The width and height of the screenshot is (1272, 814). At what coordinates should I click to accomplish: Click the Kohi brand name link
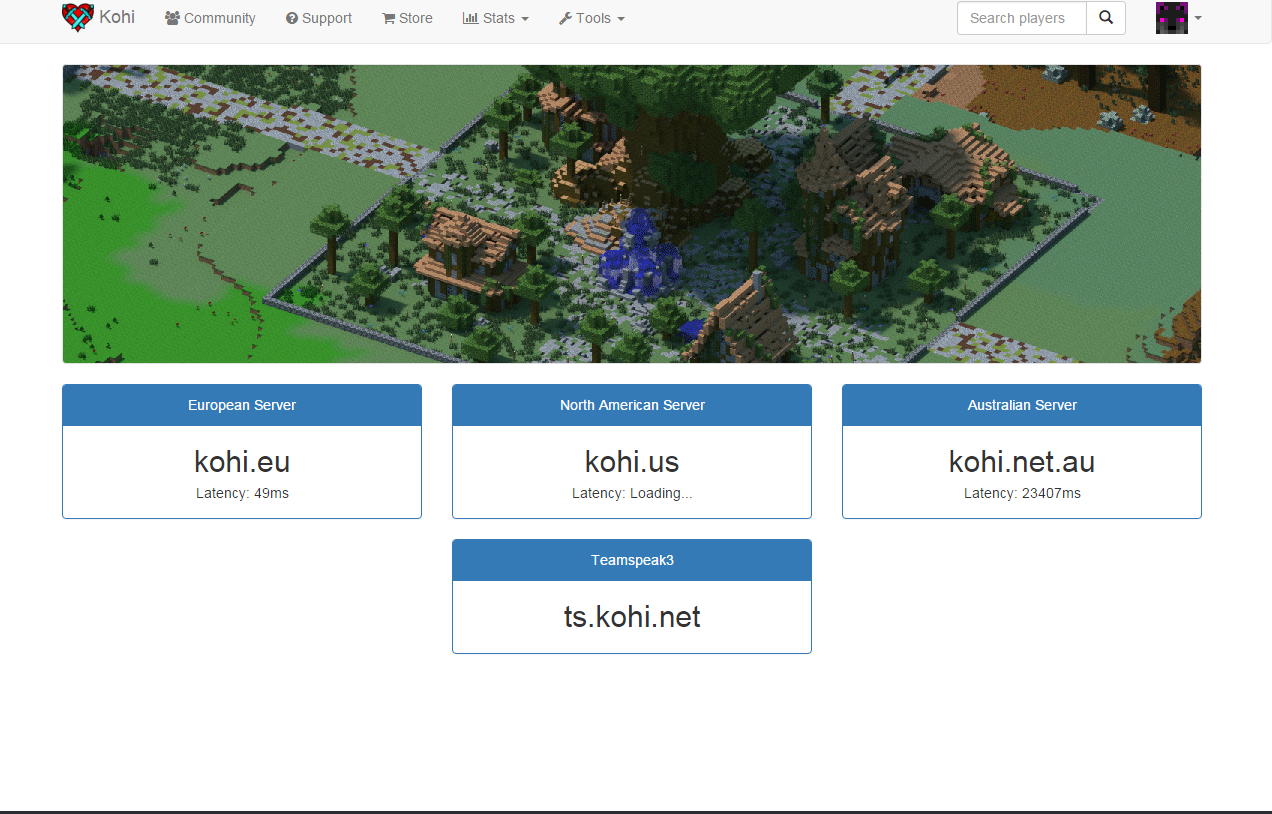point(117,17)
